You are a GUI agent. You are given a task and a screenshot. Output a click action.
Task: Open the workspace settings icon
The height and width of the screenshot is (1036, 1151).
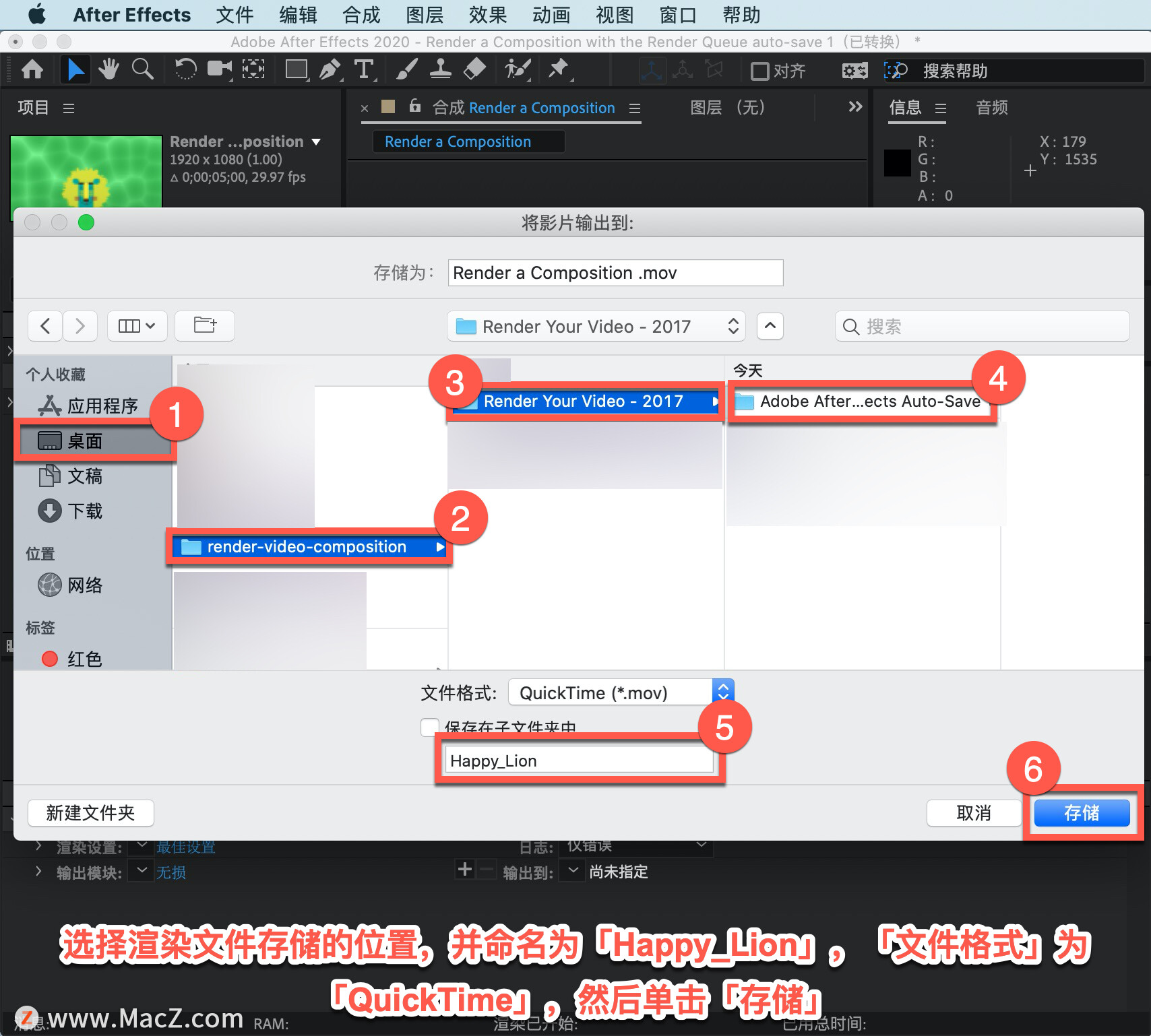coord(855,71)
